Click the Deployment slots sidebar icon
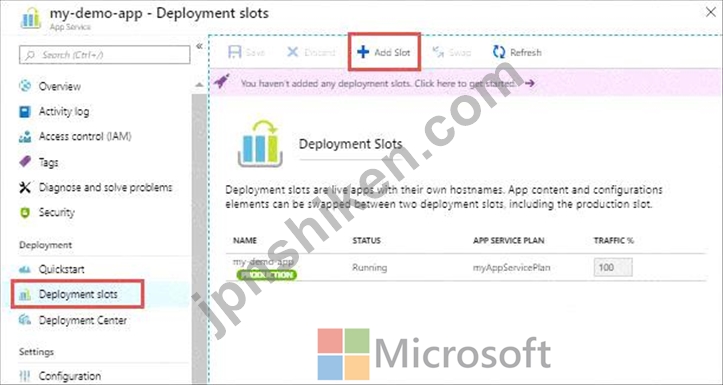Viewport: 723px width, 385px height. pos(25,295)
